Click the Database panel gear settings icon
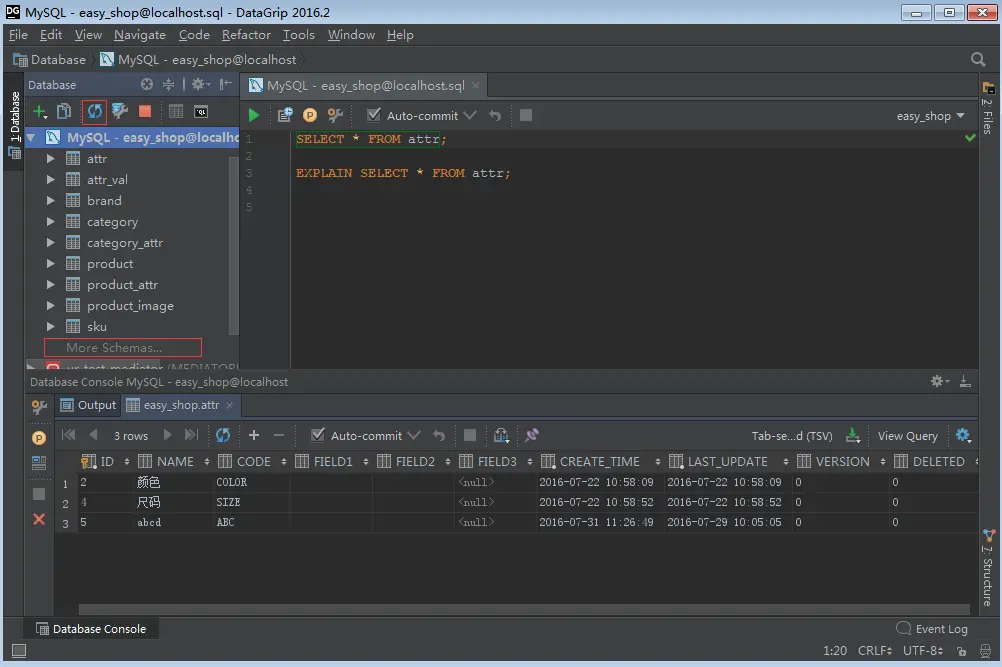Viewport: 1002px width, 667px height. click(x=200, y=84)
